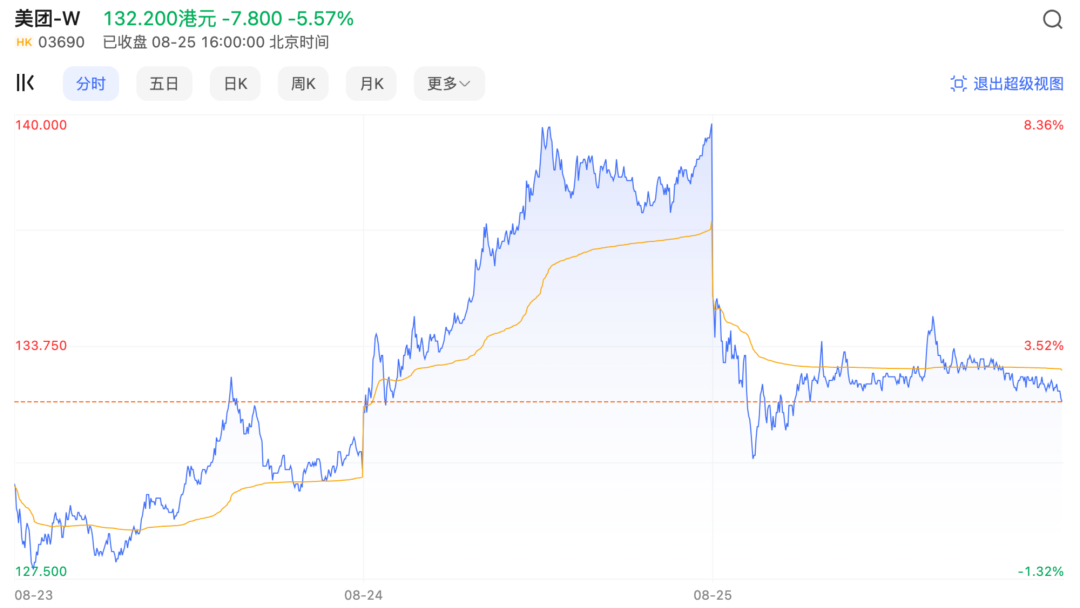Click the exit super view frame icon
1080x608 pixels.
click(958, 84)
